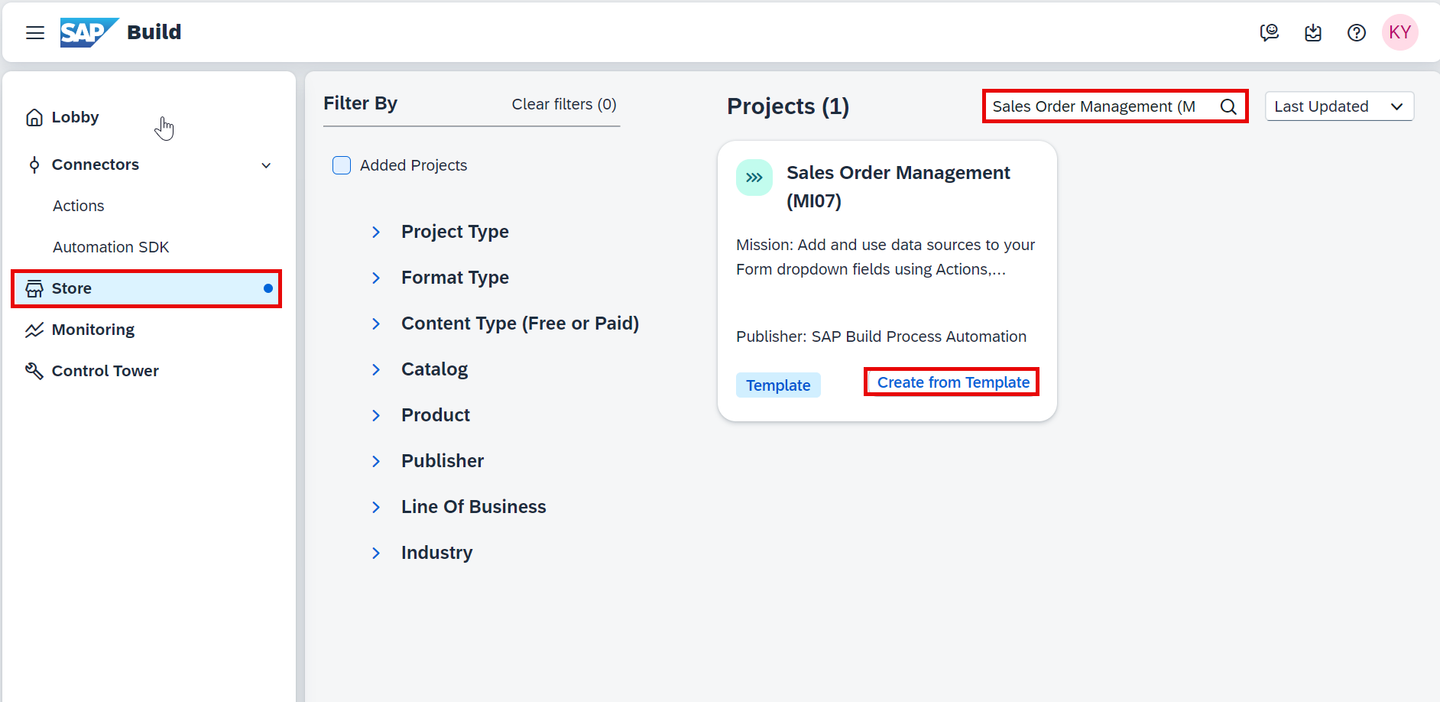This screenshot has height=702, width=1440.
Task: Open the notifications inbox icon
Action: pyautogui.click(x=1313, y=32)
